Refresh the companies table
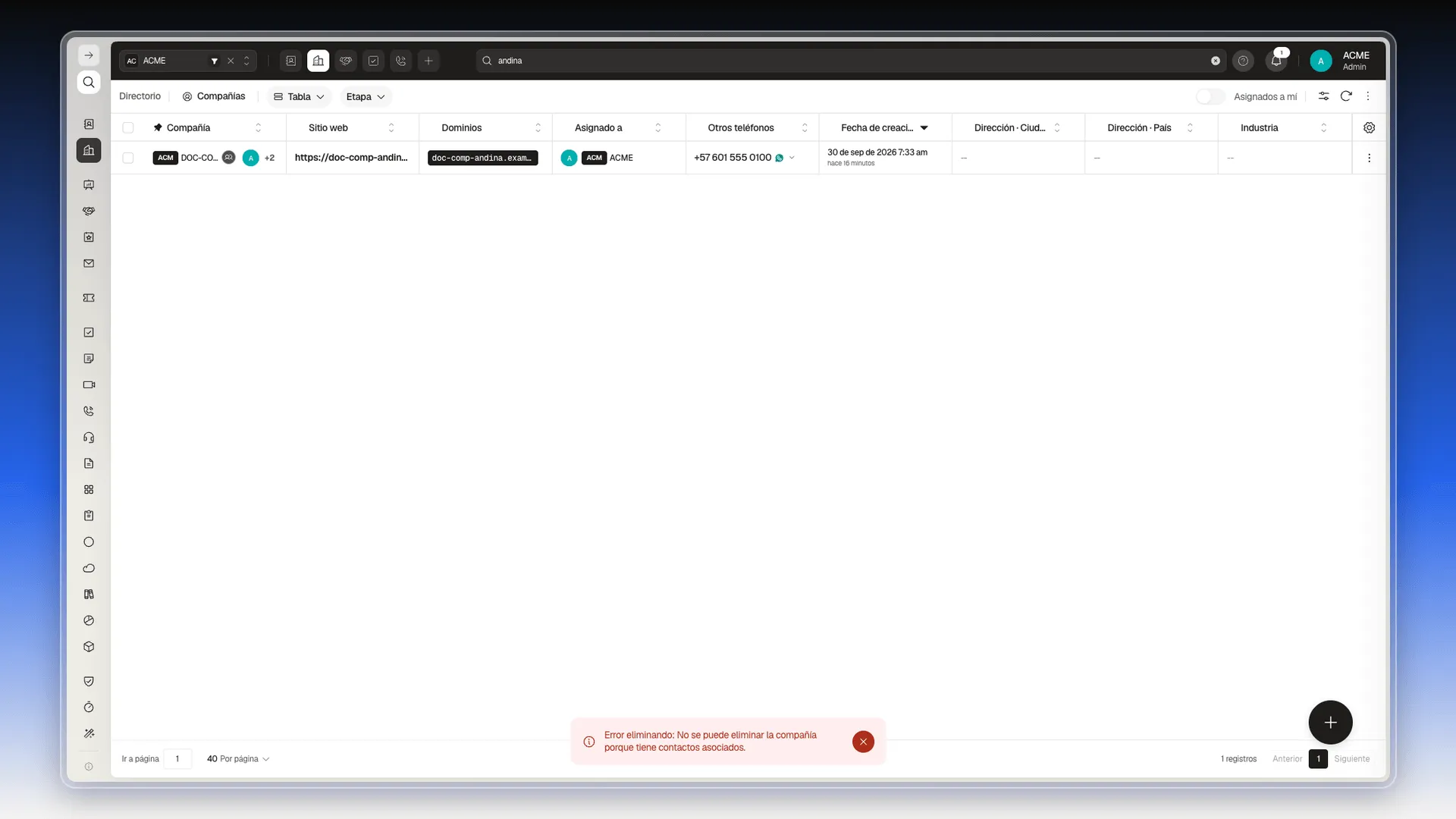 pyautogui.click(x=1346, y=96)
